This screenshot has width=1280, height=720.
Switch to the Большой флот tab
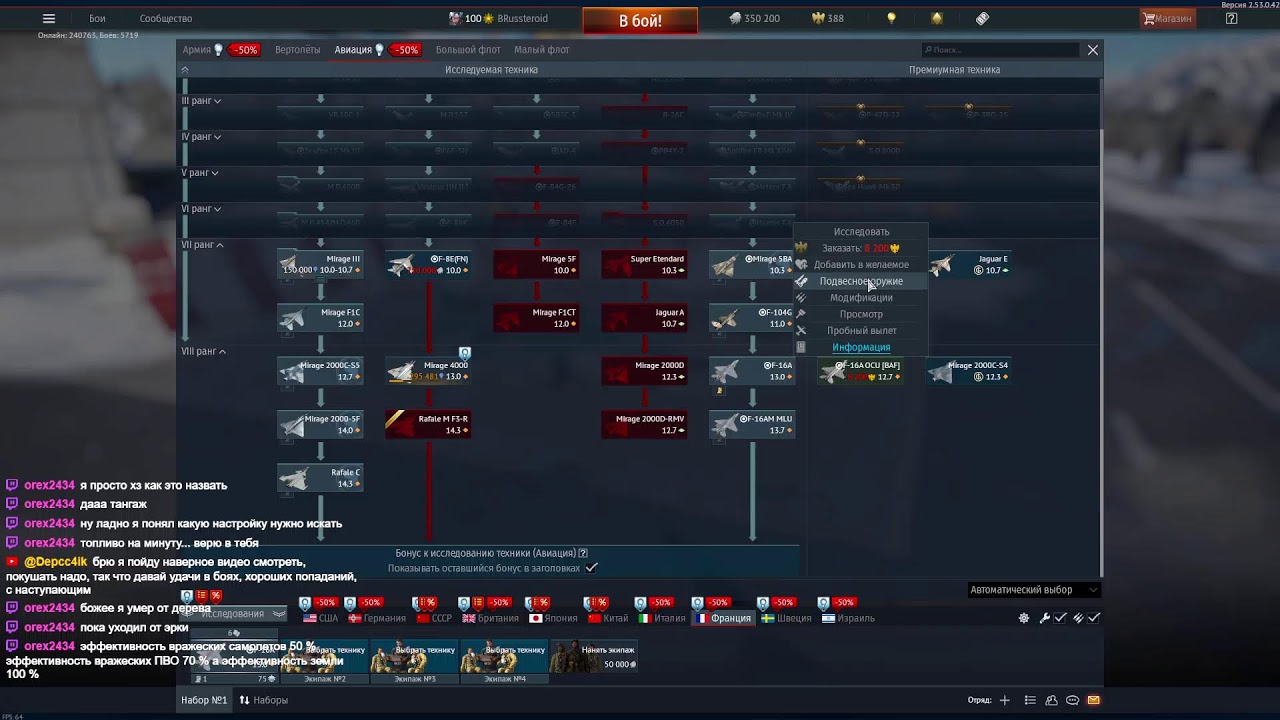468,49
